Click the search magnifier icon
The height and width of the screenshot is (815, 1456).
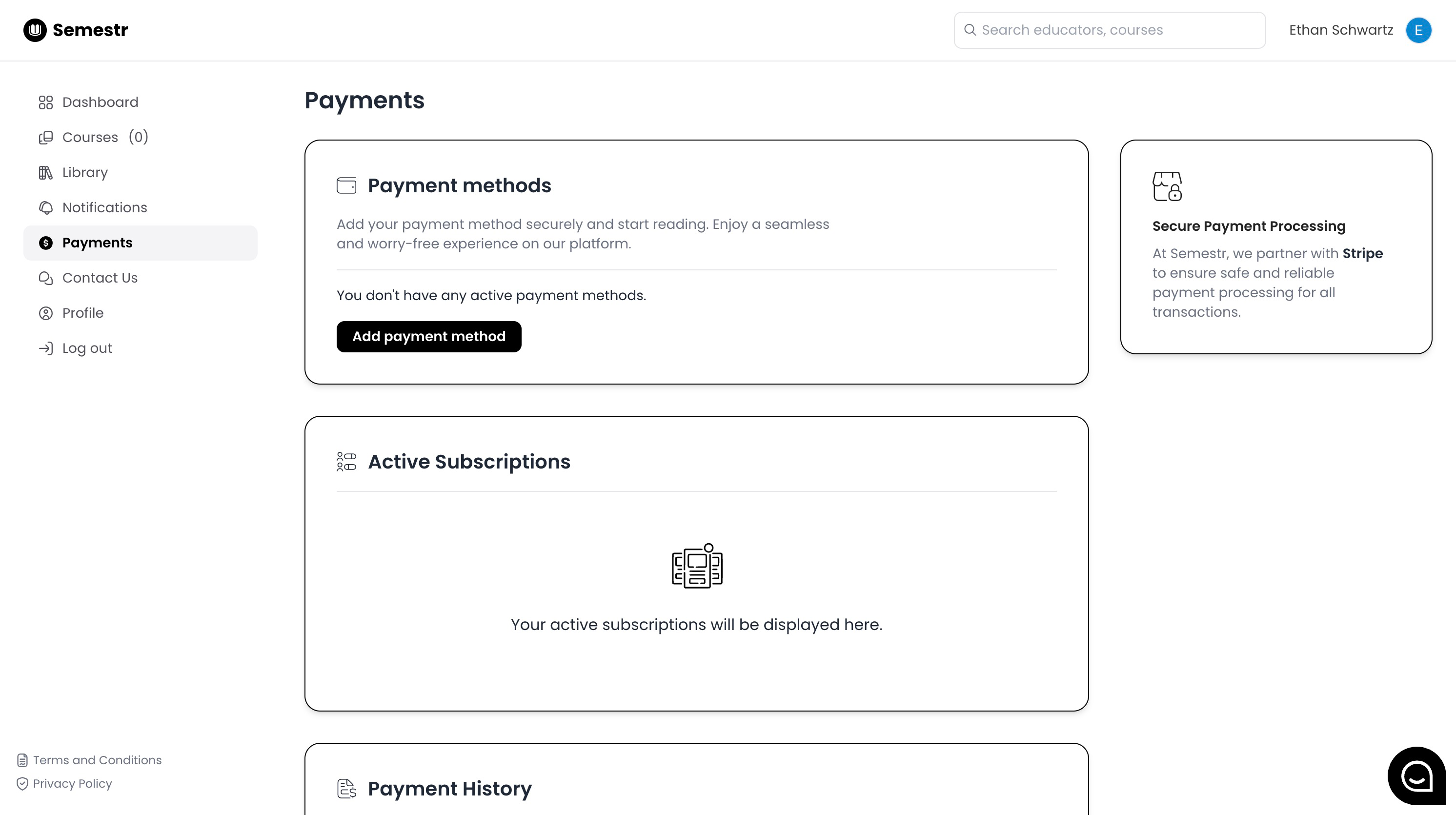pyautogui.click(x=970, y=30)
